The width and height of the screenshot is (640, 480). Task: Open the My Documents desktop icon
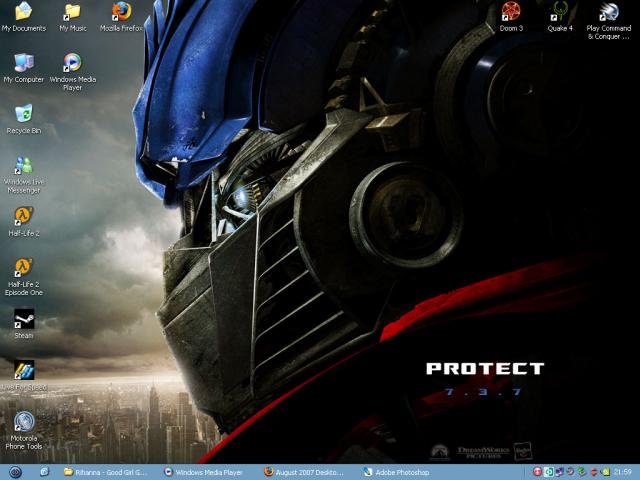coord(24,17)
